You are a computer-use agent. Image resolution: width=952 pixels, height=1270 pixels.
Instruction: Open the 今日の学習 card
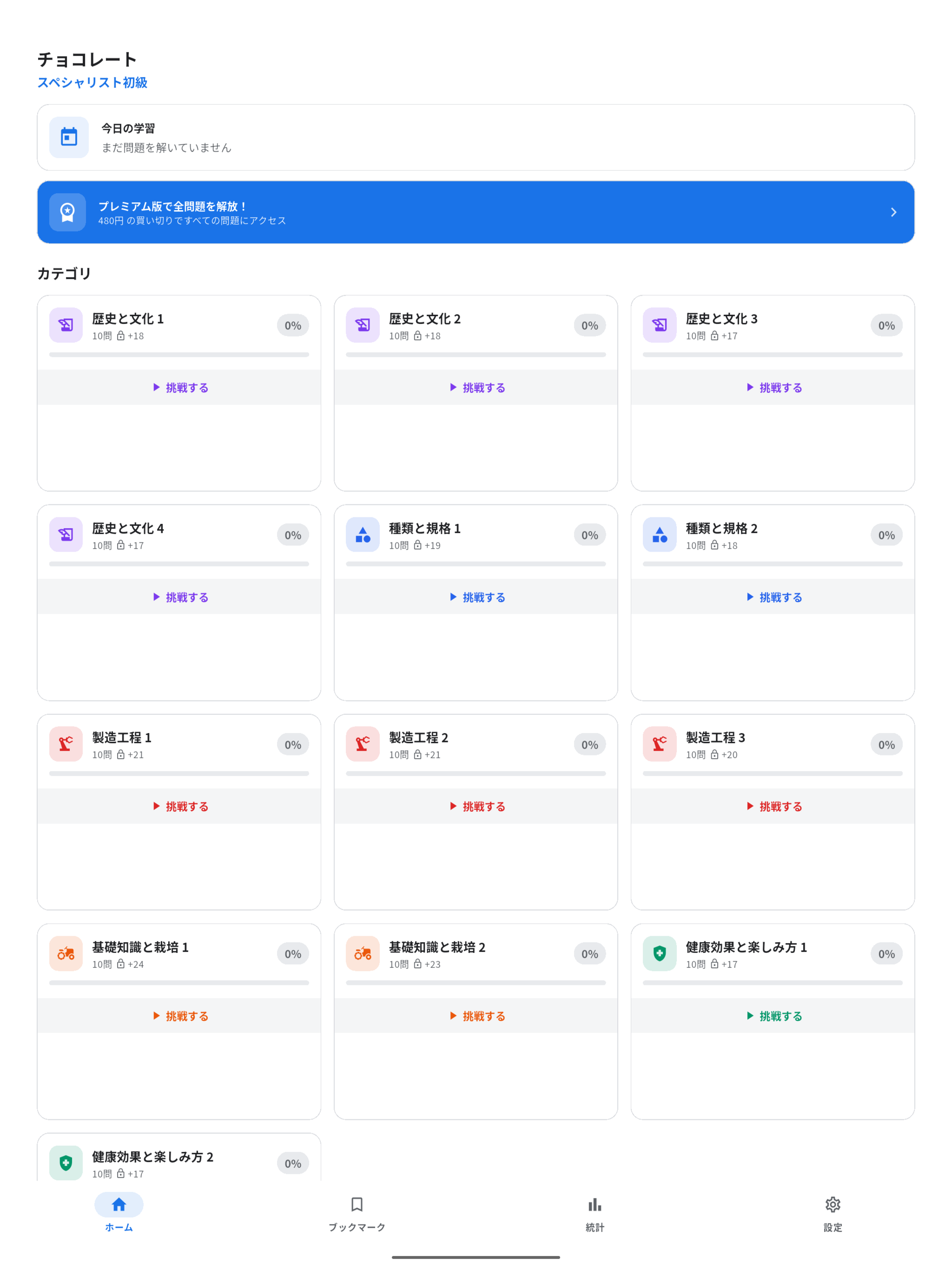[476, 137]
